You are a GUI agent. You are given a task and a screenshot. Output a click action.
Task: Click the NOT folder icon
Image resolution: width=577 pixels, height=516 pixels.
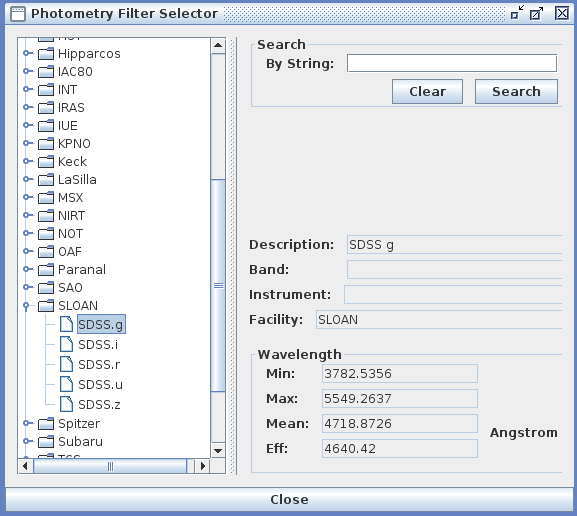(46, 234)
